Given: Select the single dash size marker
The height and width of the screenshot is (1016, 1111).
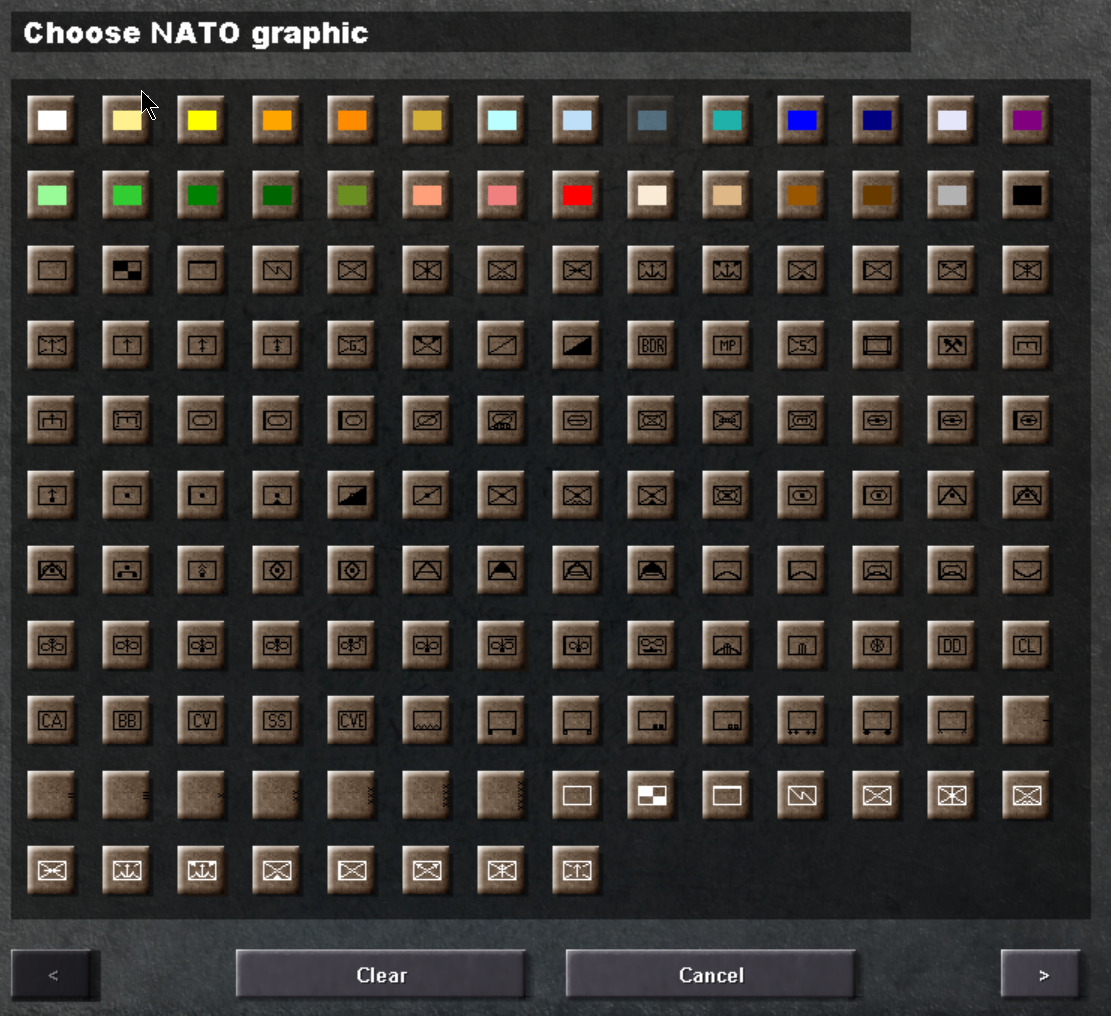Looking at the screenshot, I should 1027,721.
